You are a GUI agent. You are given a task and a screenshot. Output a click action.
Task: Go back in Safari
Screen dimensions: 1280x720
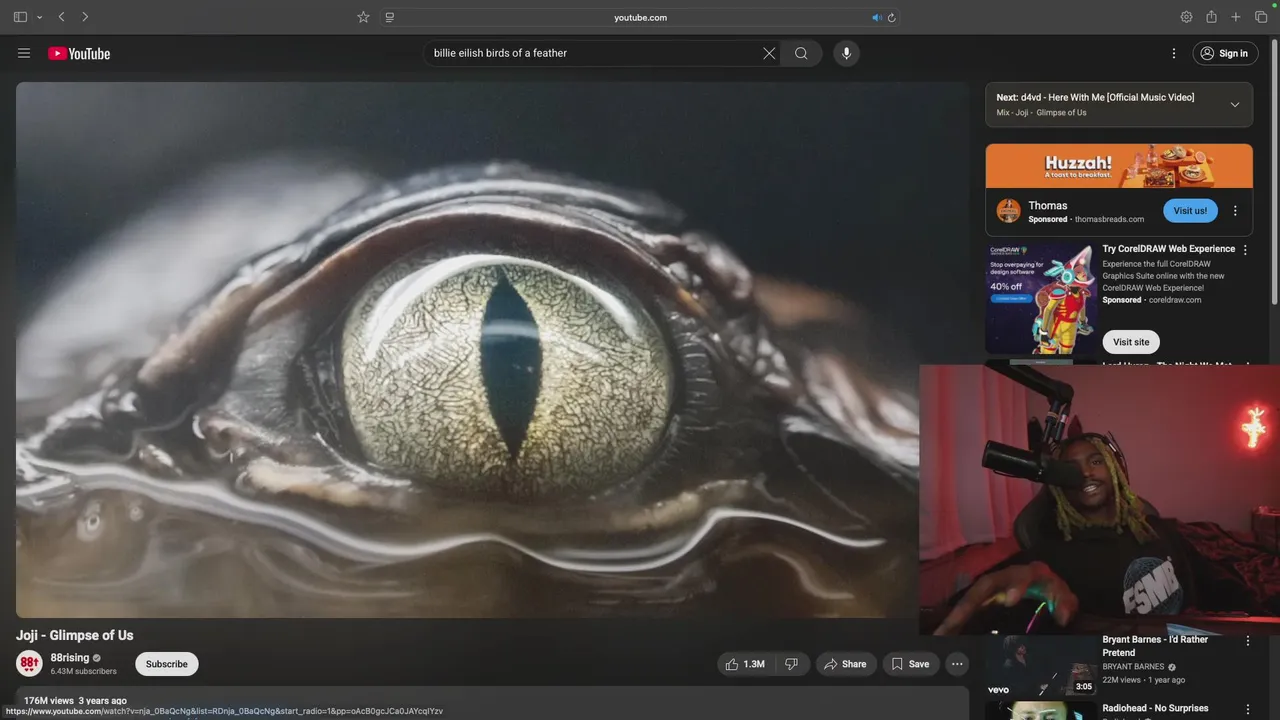[x=62, y=17]
